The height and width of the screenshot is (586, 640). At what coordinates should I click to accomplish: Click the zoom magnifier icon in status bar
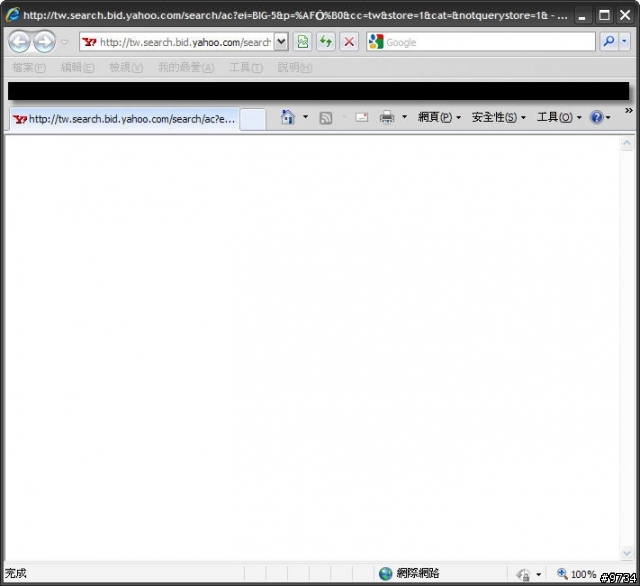(562, 573)
